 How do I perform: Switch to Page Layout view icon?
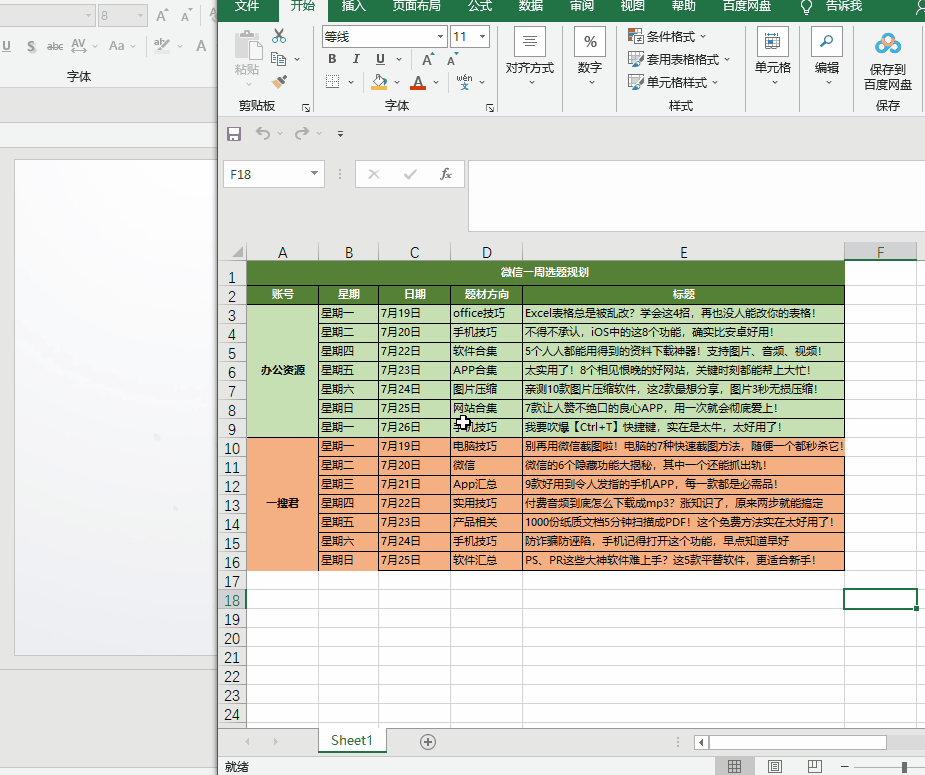coord(775,766)
